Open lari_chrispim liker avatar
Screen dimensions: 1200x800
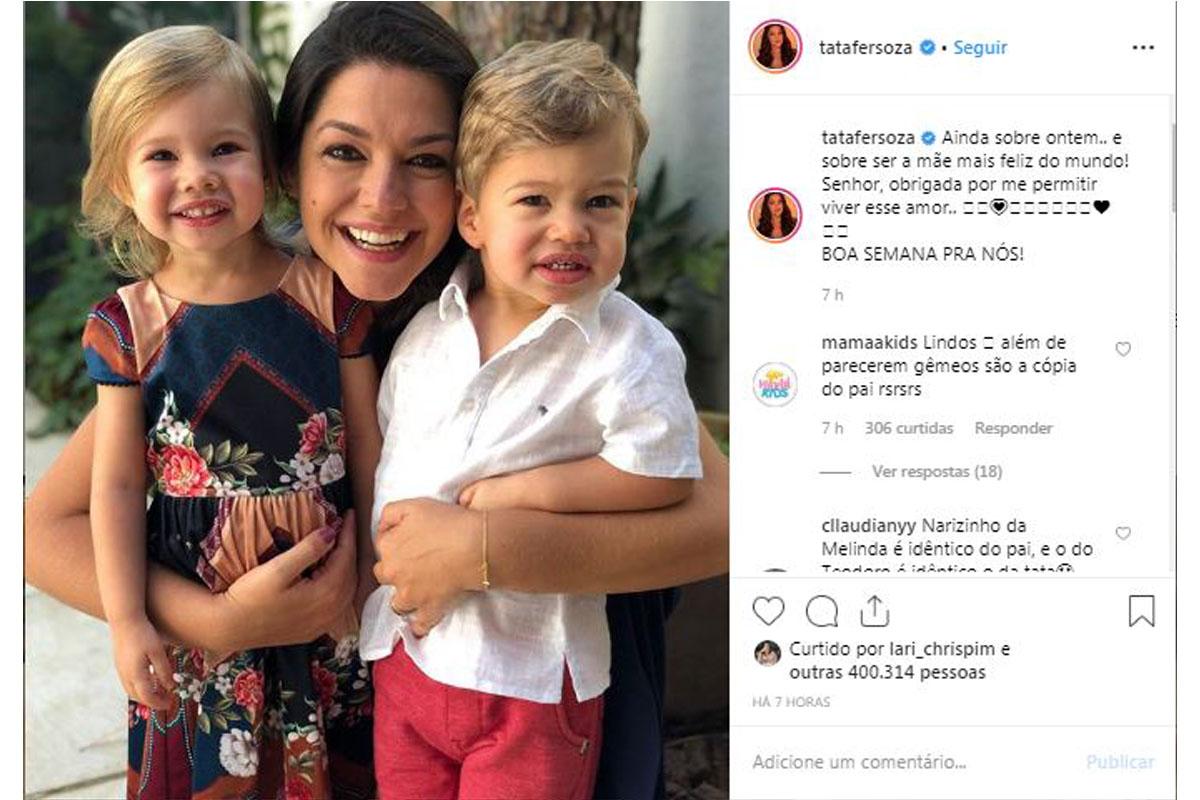coord(767,652)
